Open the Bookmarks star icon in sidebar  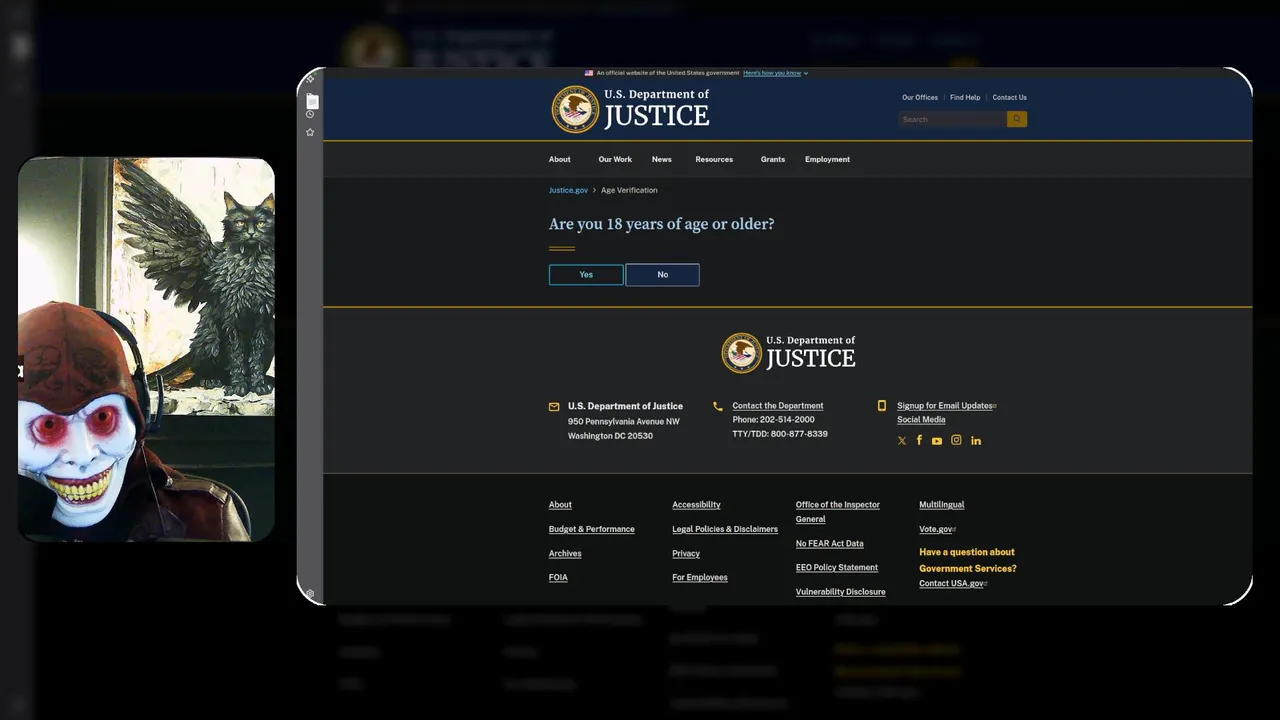(310, 132)
